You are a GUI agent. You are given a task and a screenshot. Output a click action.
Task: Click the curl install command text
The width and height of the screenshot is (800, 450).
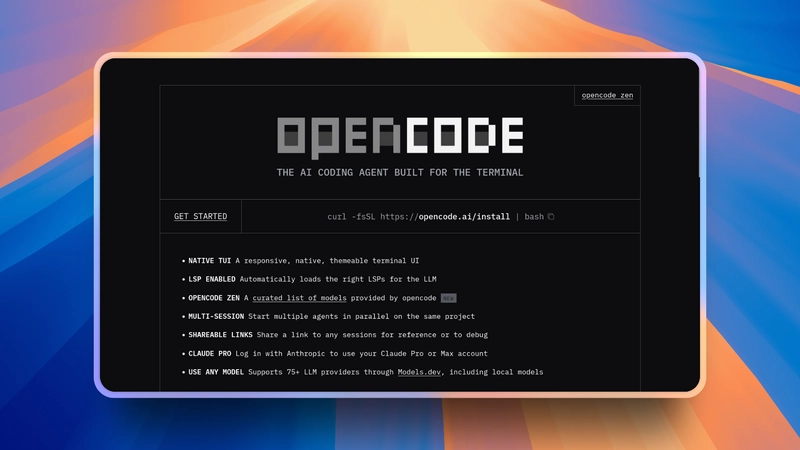click(x=435, y=217)
